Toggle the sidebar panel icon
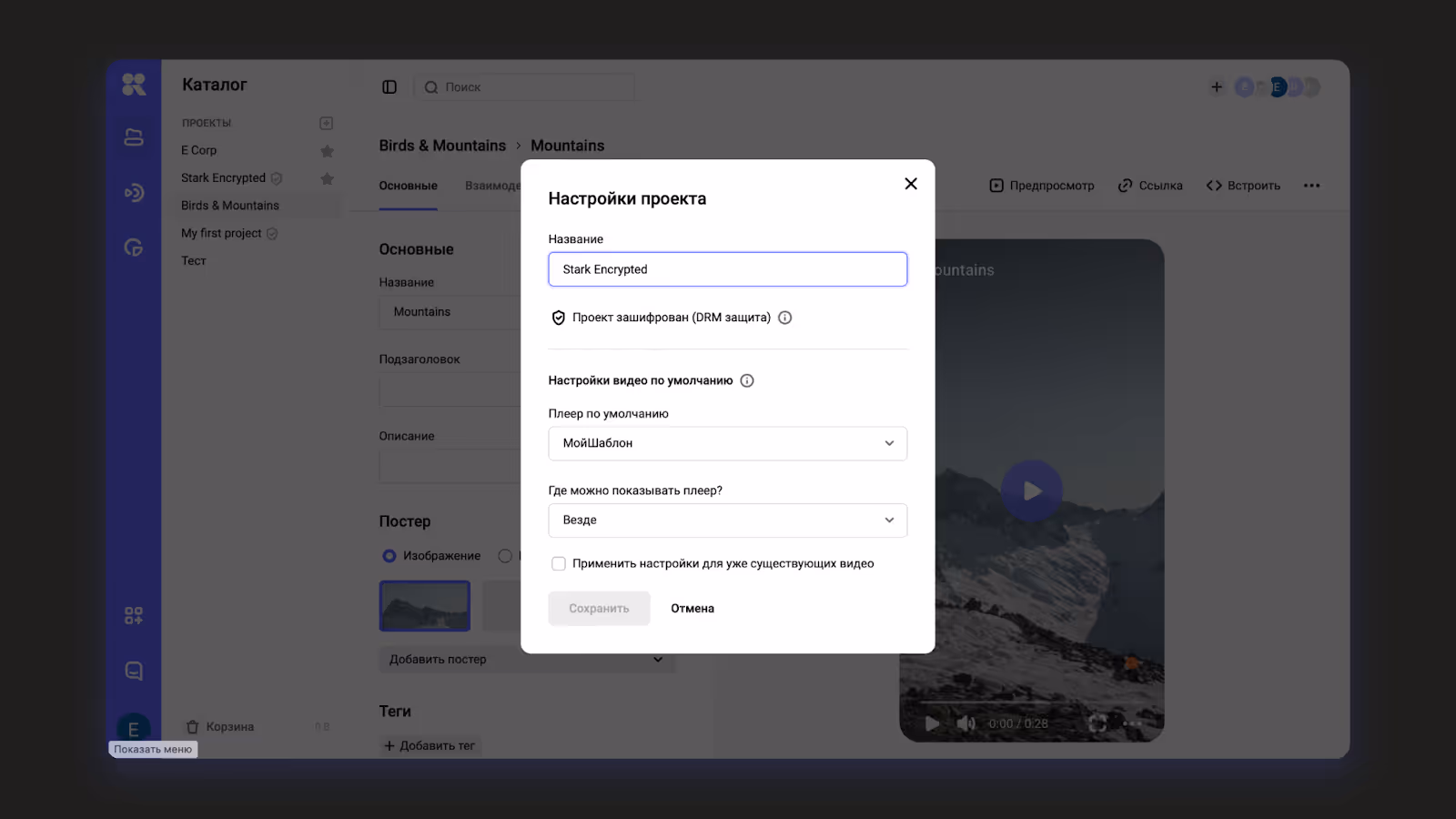 click(389, 87)
